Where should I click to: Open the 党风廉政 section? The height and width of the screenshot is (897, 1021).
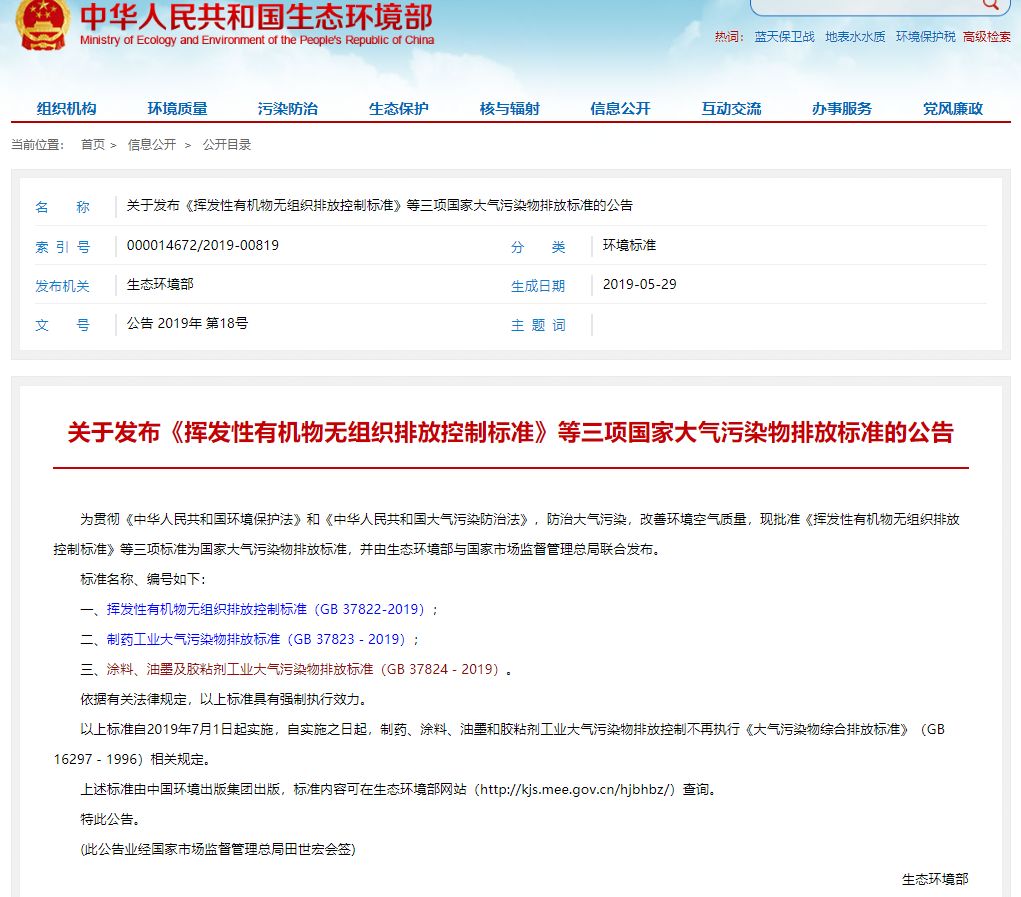953,109
